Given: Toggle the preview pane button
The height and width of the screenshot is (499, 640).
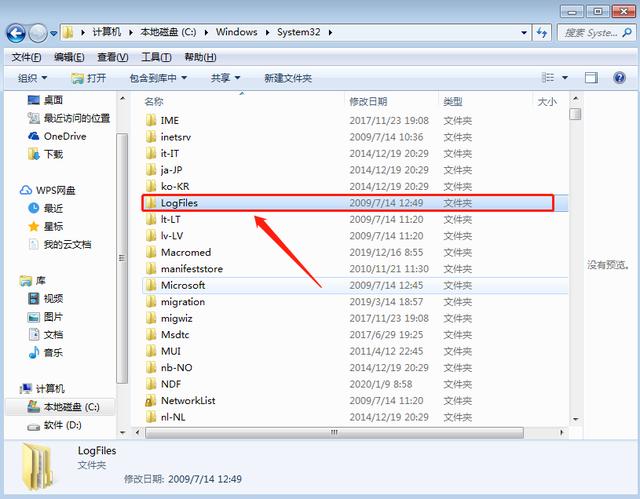Looking at the screenshot, I should tap(591, 78).
